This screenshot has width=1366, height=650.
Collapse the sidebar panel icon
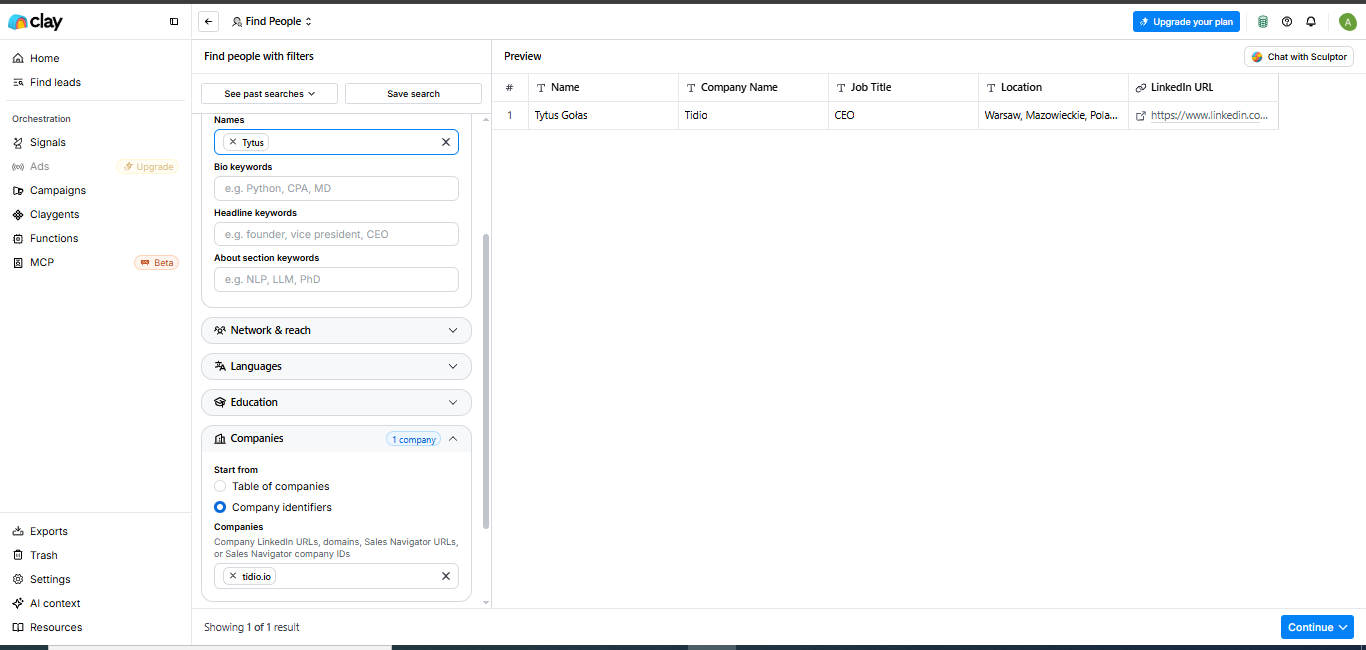point(174,21)
